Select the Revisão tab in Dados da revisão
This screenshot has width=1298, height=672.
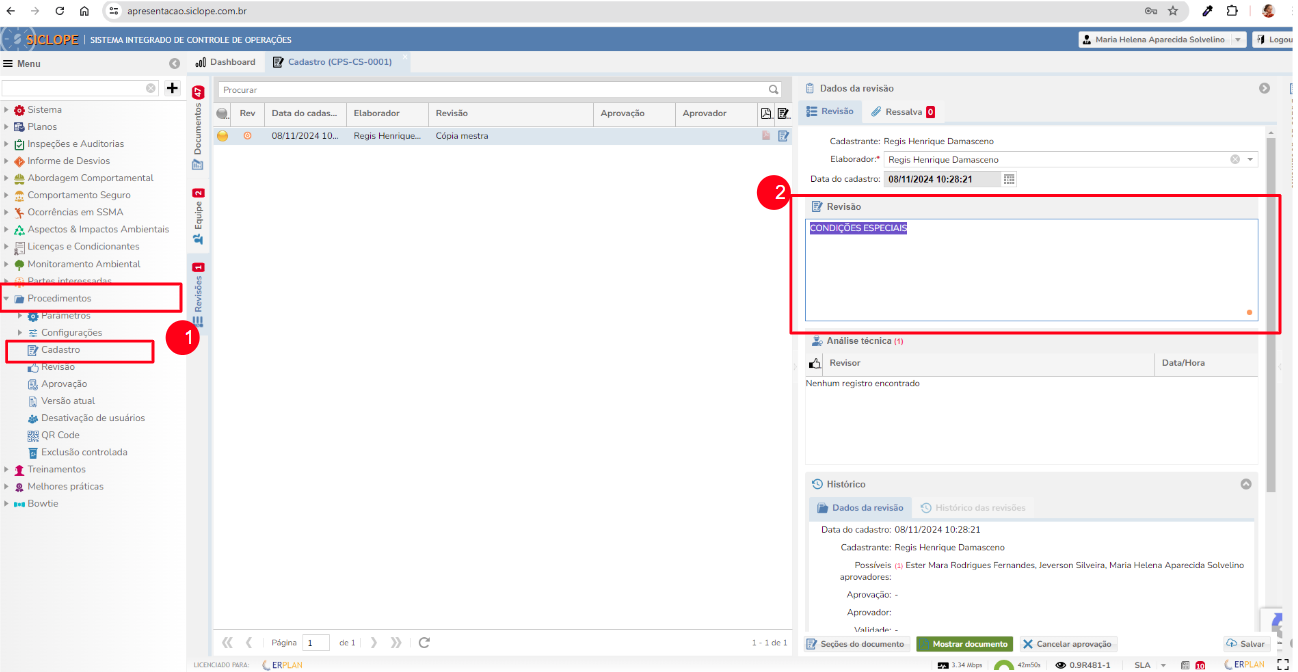[x=830, y=112]
